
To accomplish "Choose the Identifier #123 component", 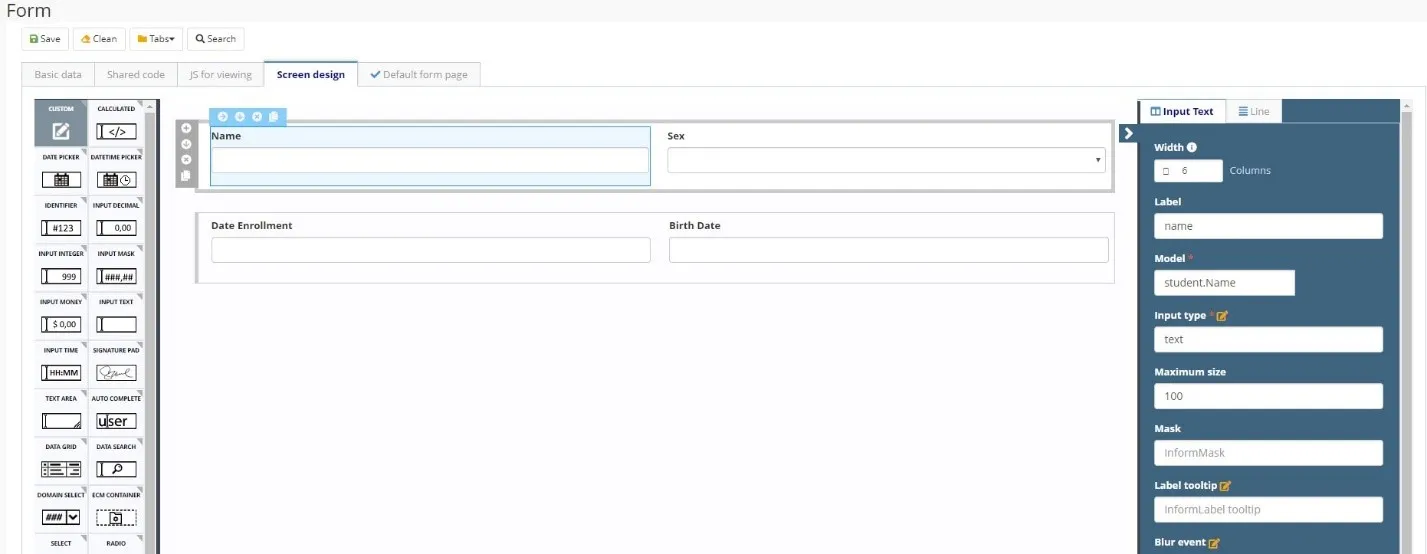I will (61, 220).
